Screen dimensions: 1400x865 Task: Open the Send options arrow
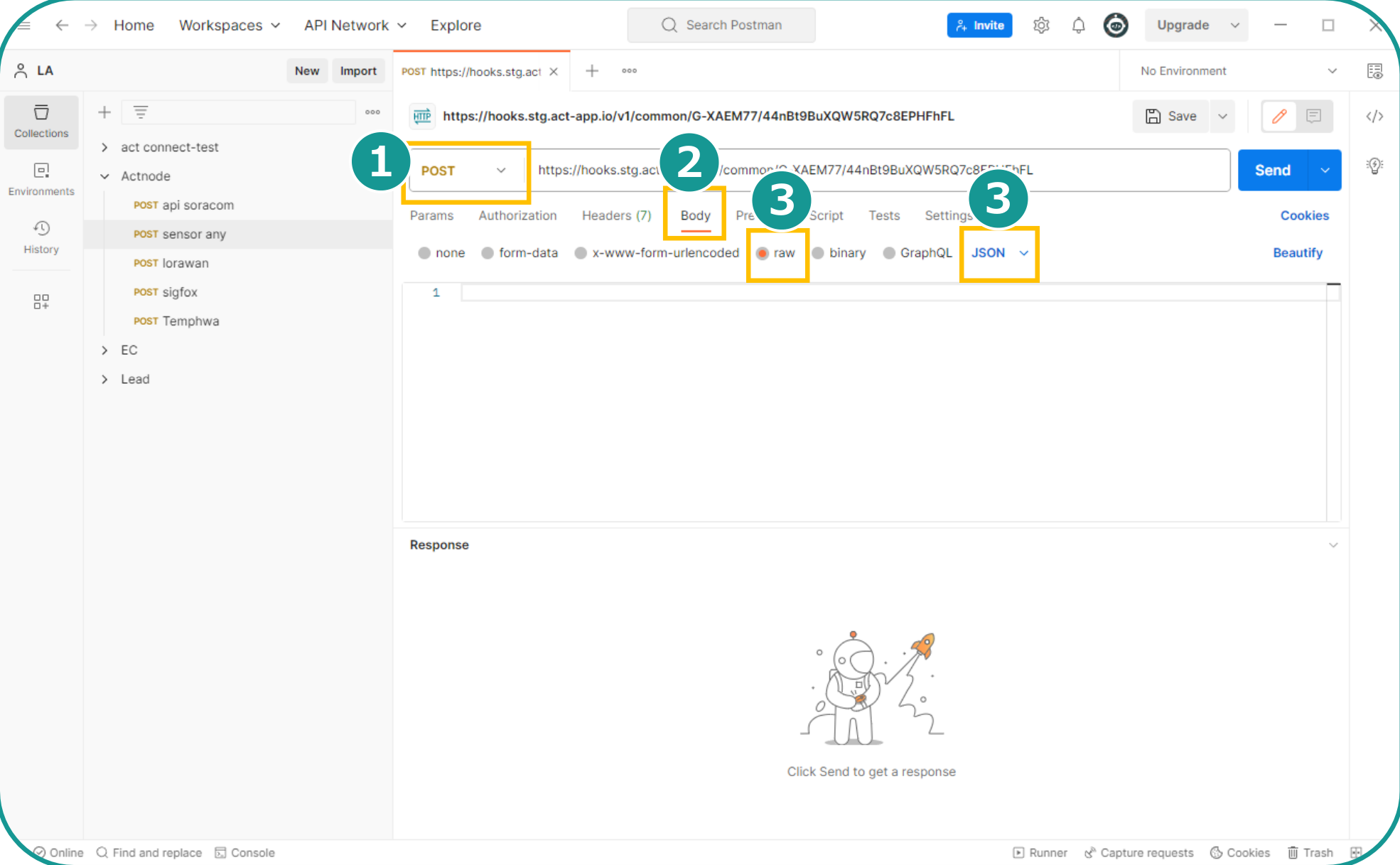[x=1325, y=171]
